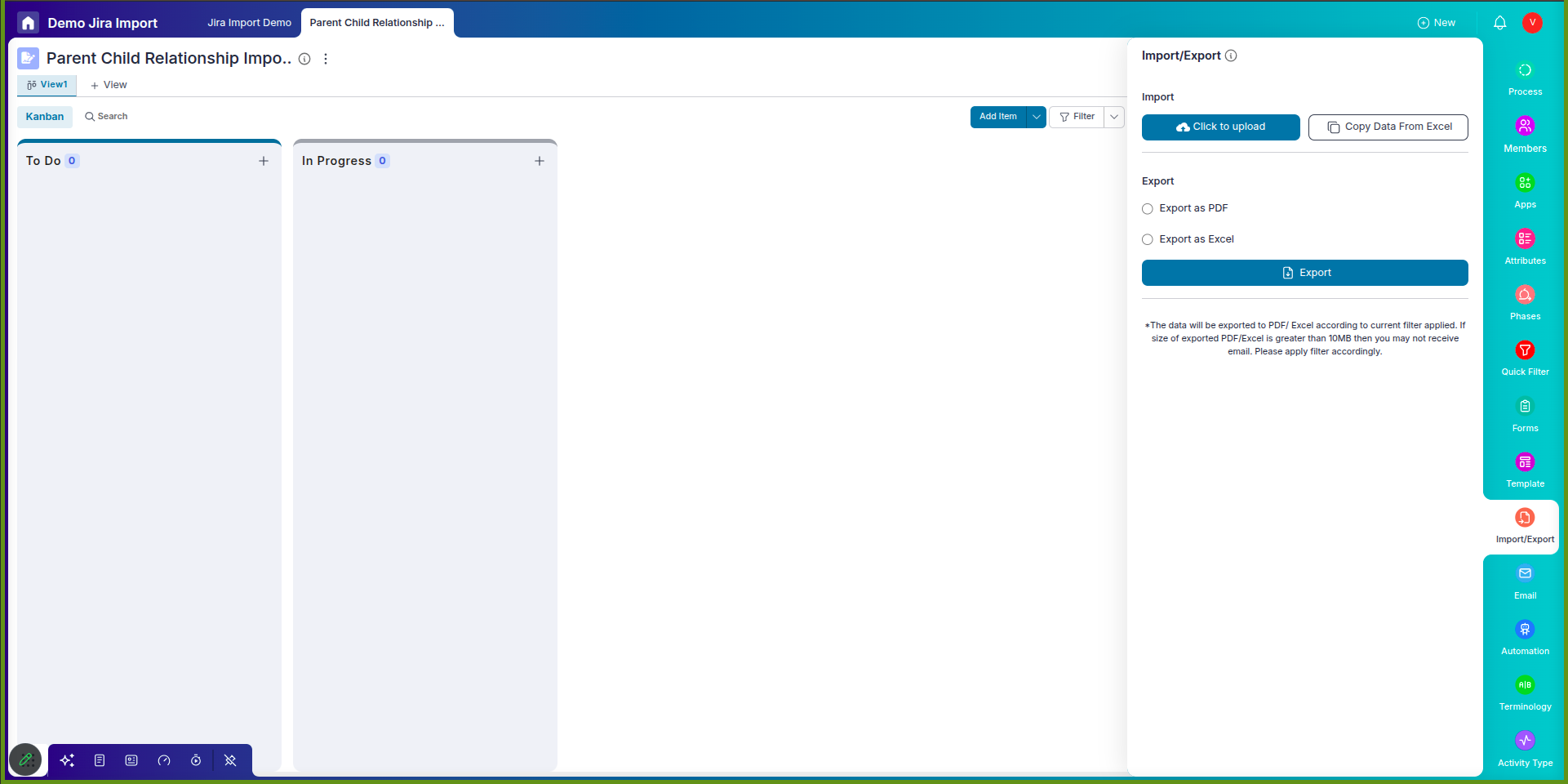Click the Add Item button

pos(998,117)
